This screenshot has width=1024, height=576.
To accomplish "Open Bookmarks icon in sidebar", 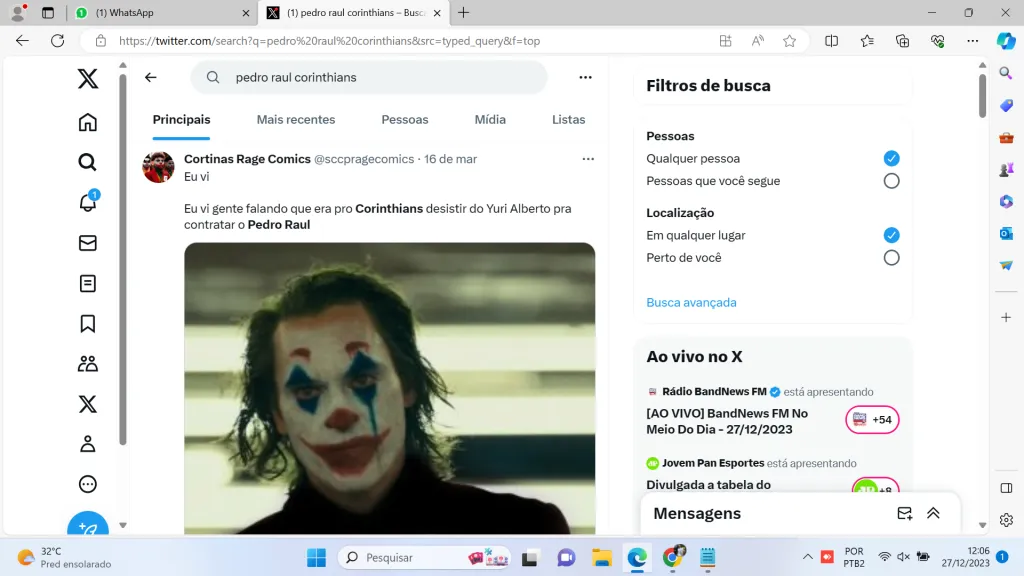I will pyautogui.click(x=88, y=323).
